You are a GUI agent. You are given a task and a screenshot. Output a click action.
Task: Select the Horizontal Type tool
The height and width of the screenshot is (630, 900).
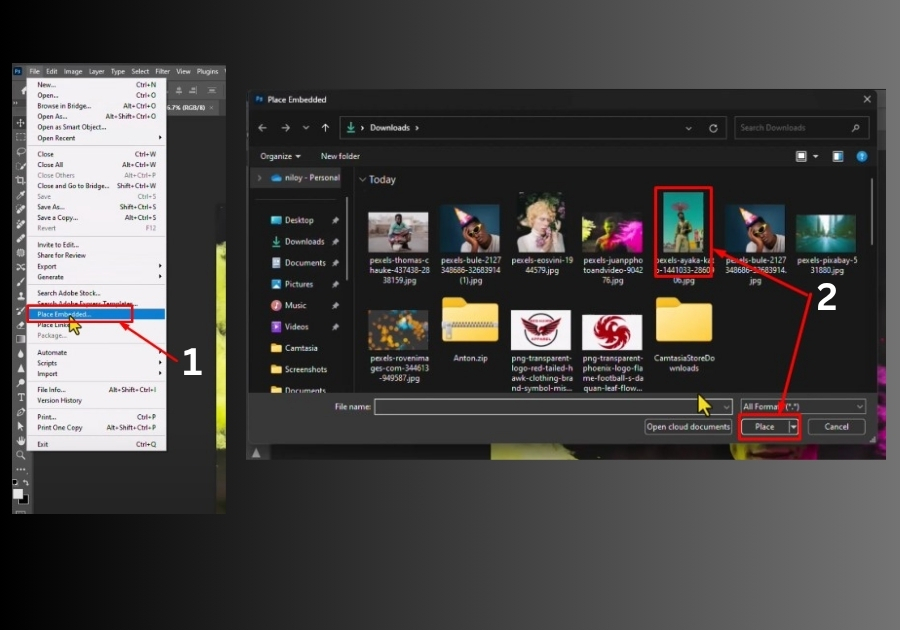coord(21,397)
